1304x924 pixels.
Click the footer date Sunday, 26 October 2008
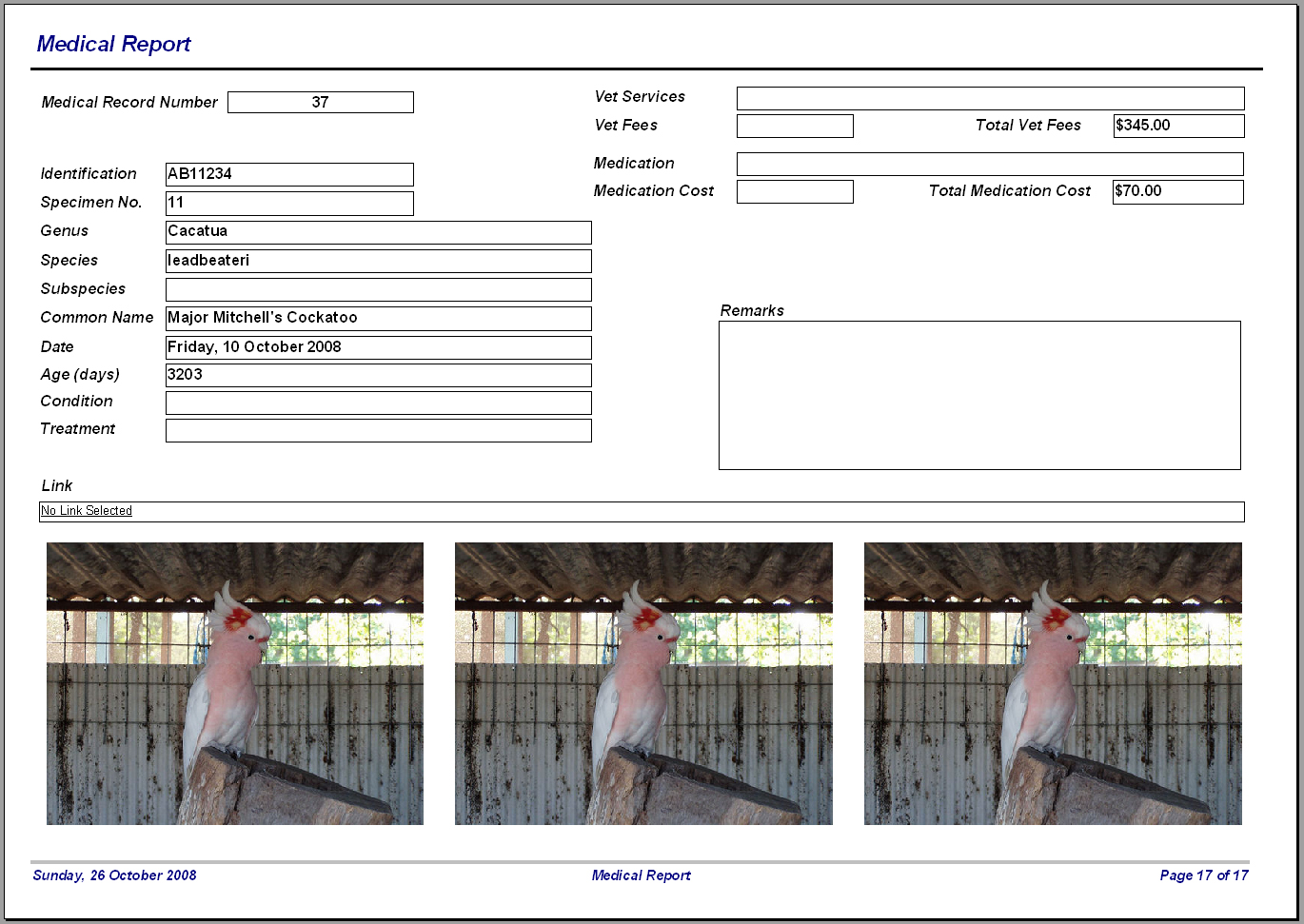coord(114,875)
